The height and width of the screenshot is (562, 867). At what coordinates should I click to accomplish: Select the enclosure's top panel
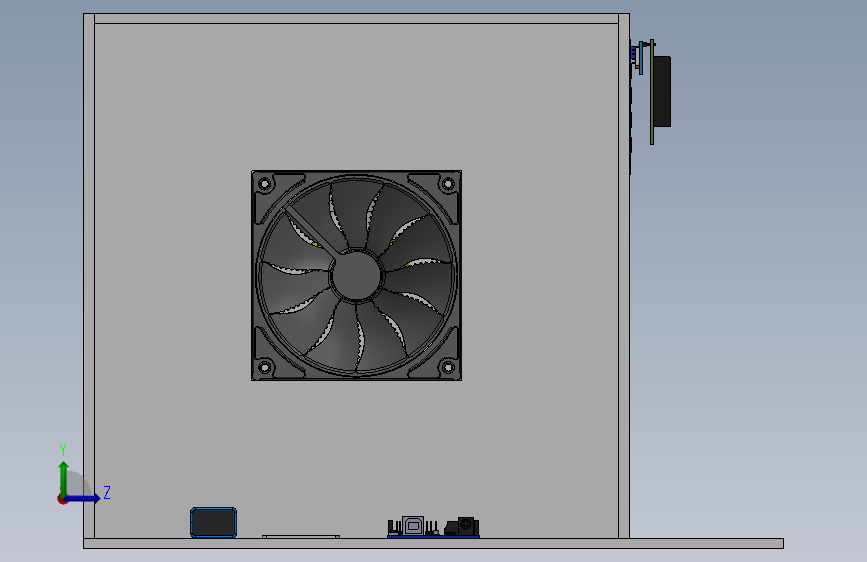pos(357,19)
